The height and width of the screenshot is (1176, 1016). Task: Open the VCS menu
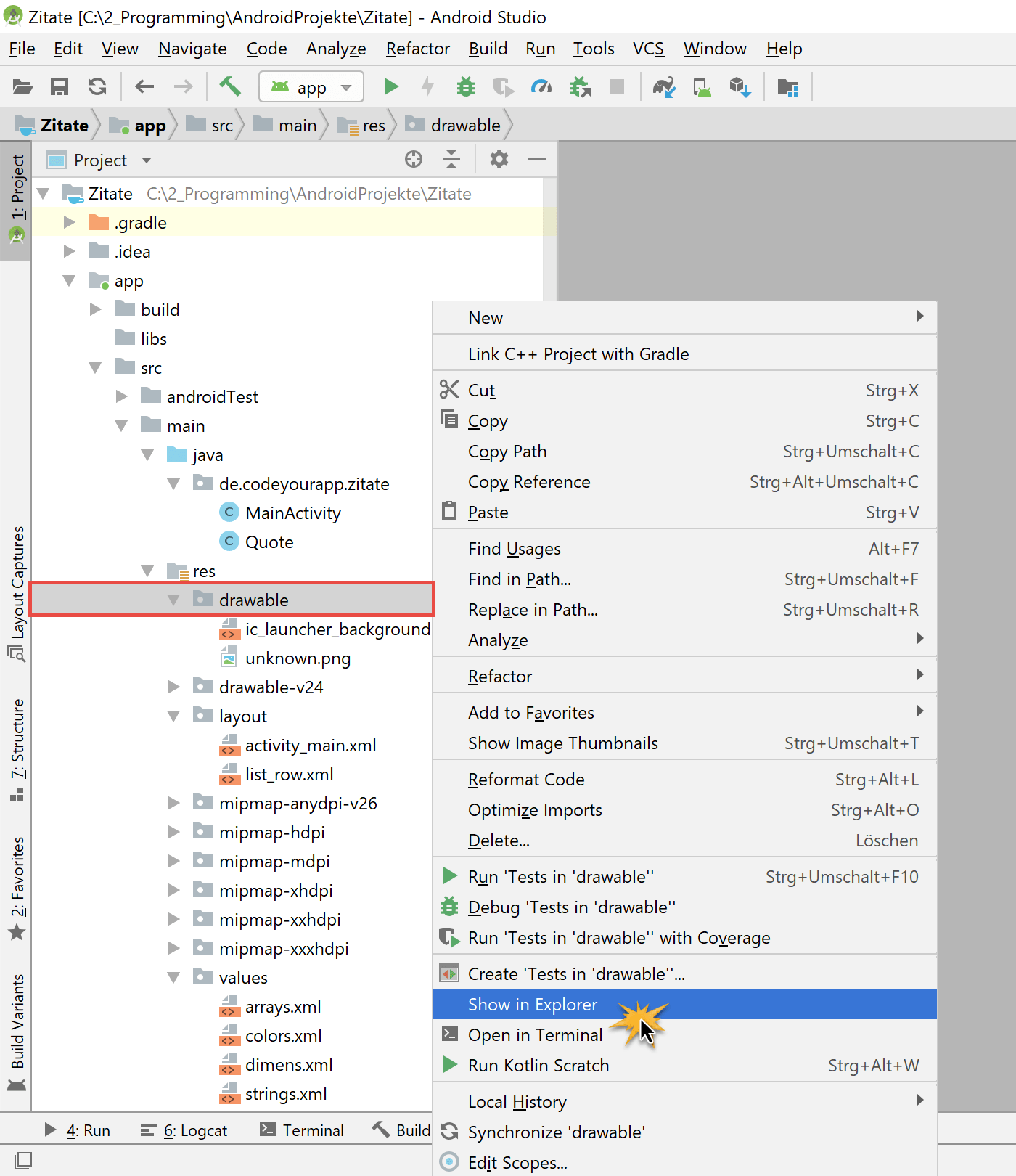[x=648, y=49]
